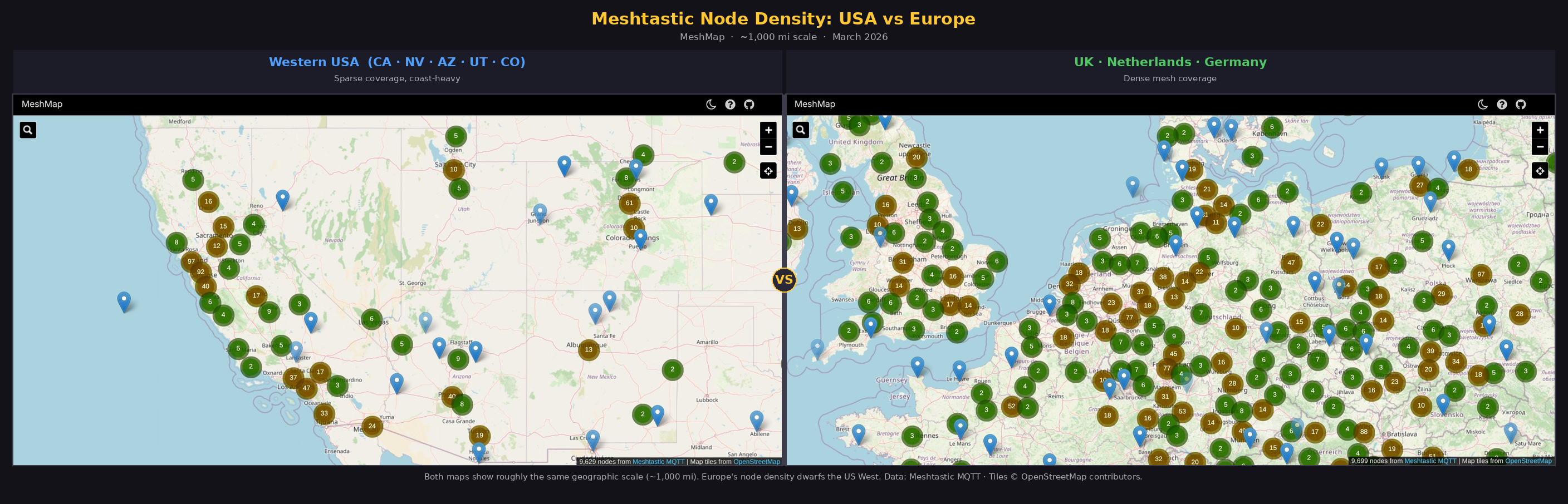The image size is (1568, 504).
Task: Select the 97-node cluster marker near Sacramento
Action: [x=192, y=260]
